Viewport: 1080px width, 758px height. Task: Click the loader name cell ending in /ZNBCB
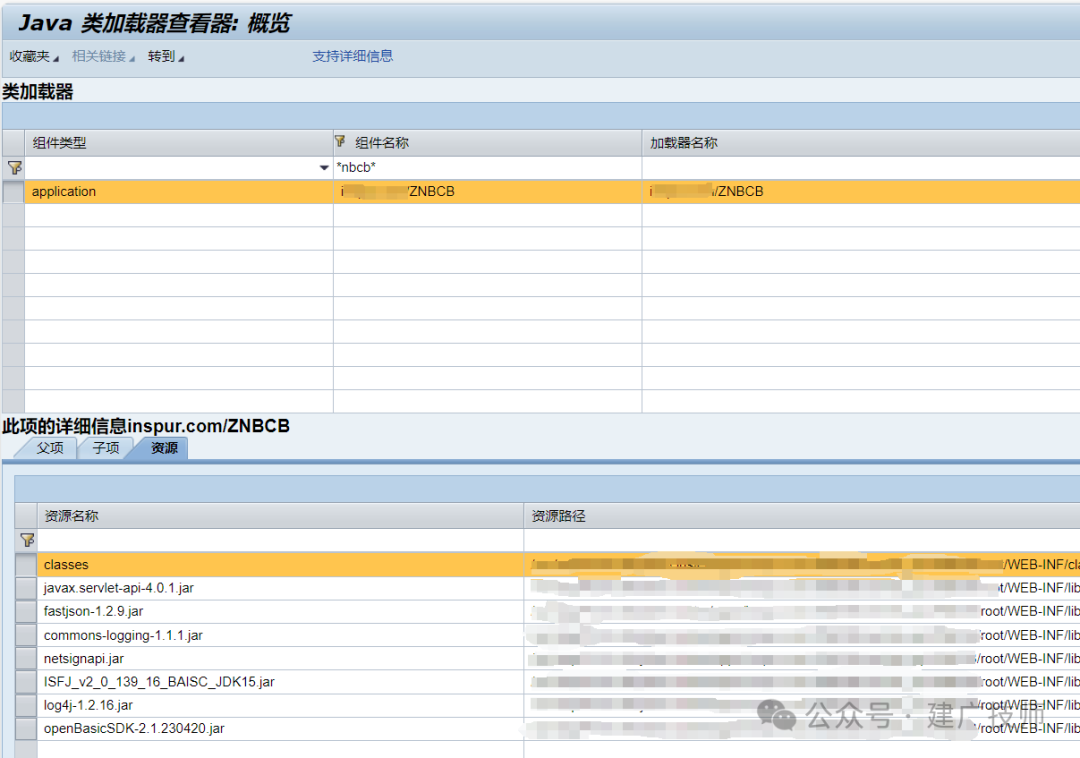click(x=861, y=191)
